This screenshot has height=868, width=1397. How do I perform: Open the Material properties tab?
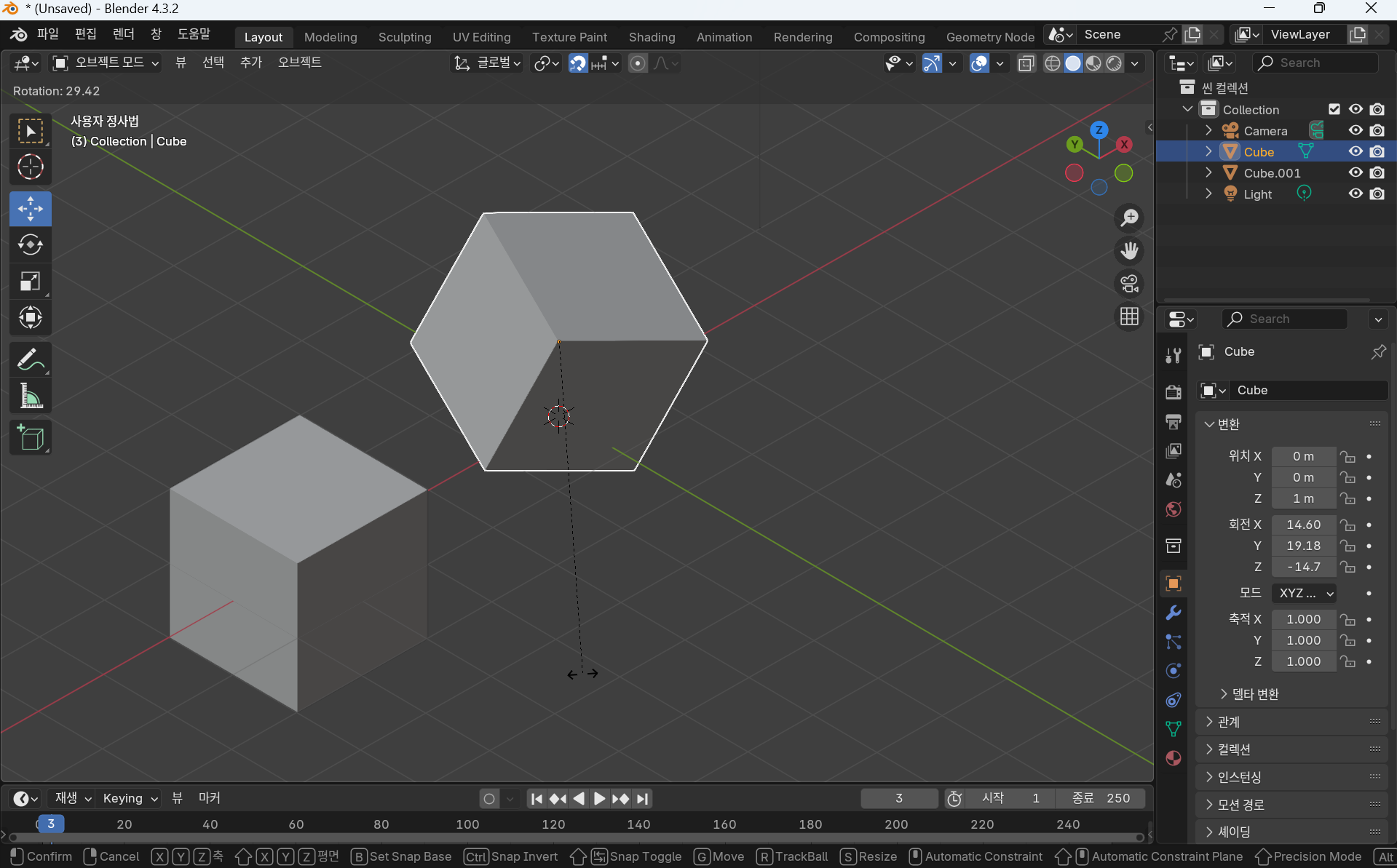pos(1173,757)
